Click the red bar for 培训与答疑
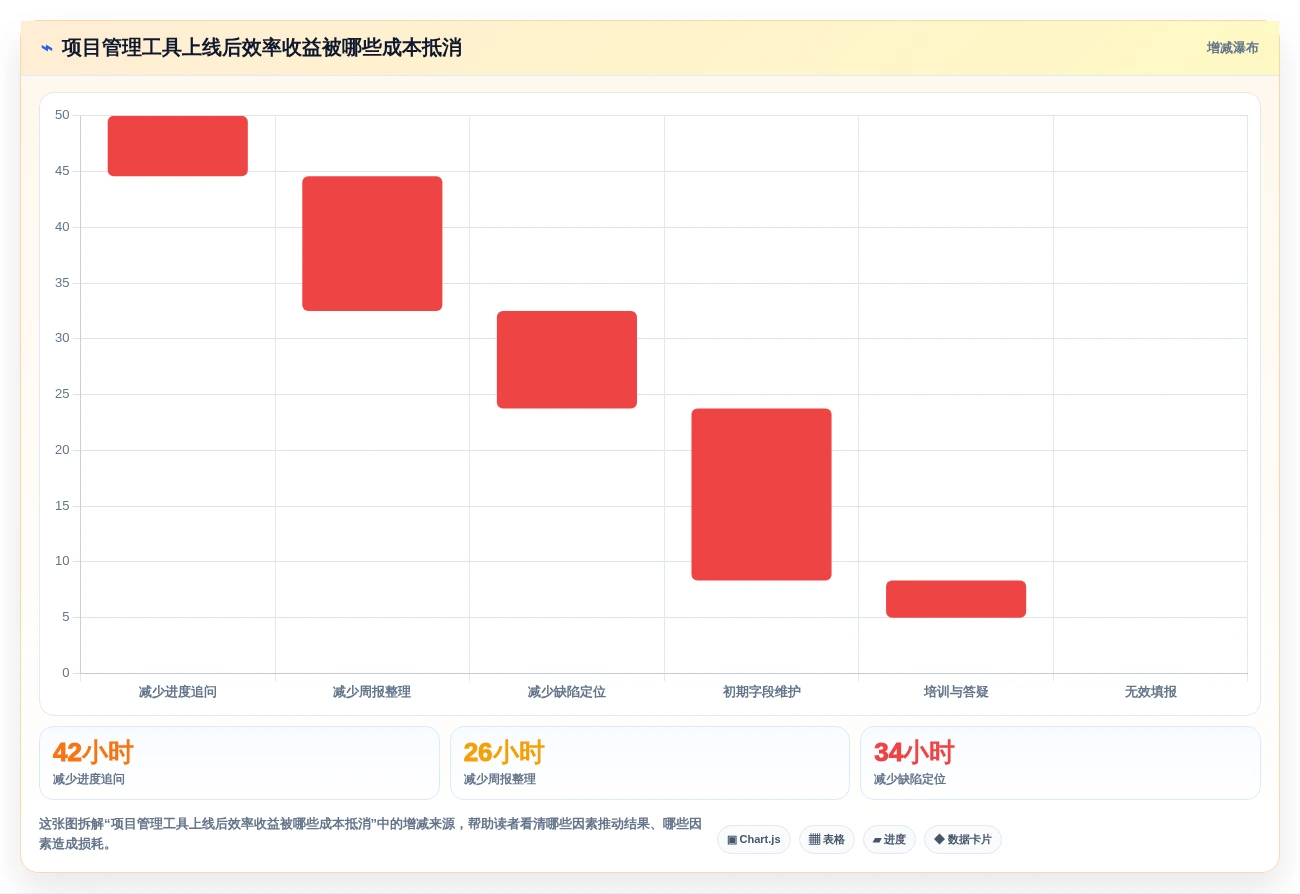Screen dimensions: 1300x894 (956, 599)
